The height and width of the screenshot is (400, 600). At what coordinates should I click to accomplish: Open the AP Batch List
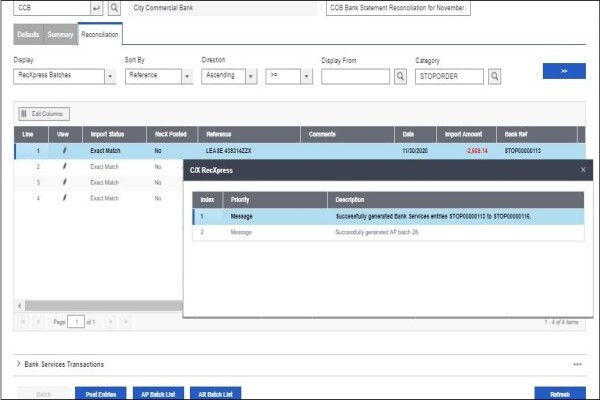tap(158, 394)
